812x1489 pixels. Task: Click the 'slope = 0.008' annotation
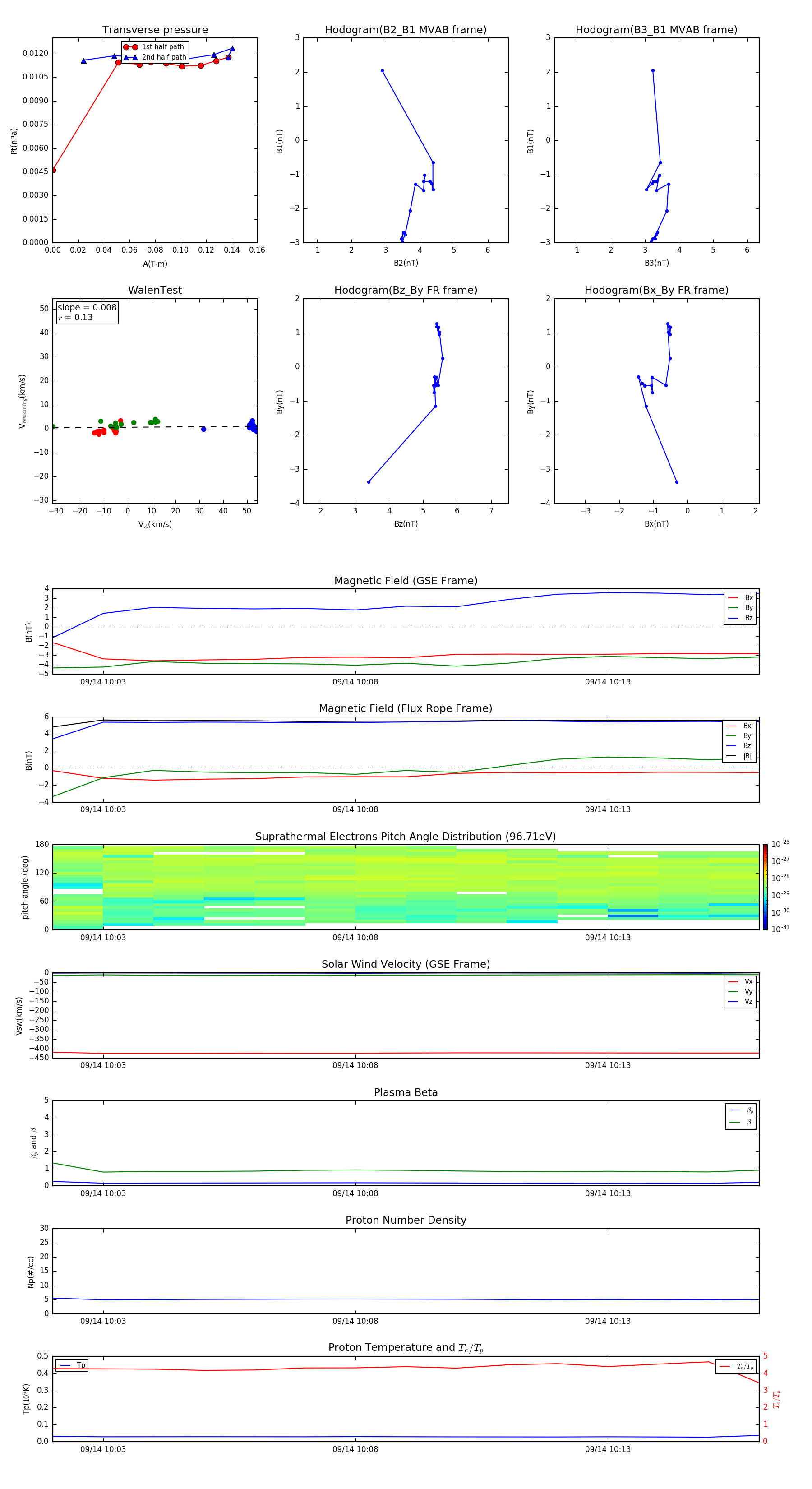pyautogui.click(x=87, y=308)
